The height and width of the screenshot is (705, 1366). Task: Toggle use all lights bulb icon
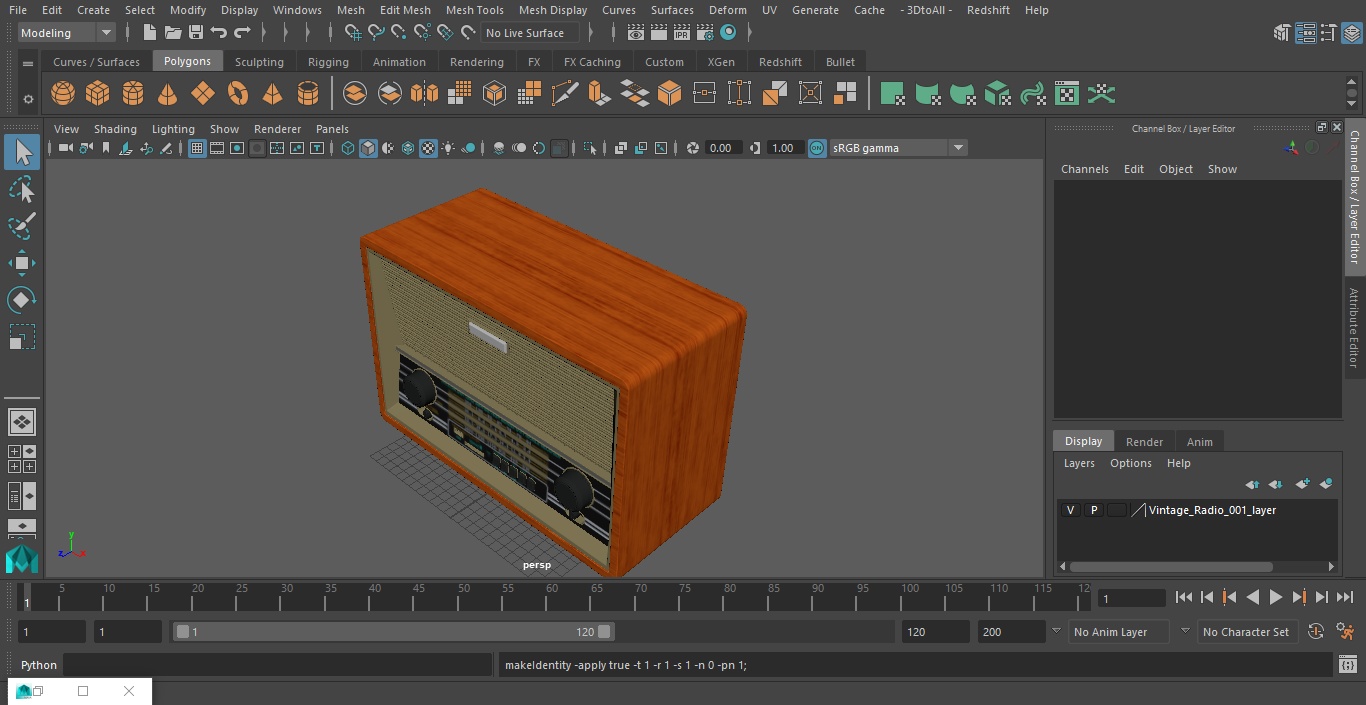[x=448, y=148]
